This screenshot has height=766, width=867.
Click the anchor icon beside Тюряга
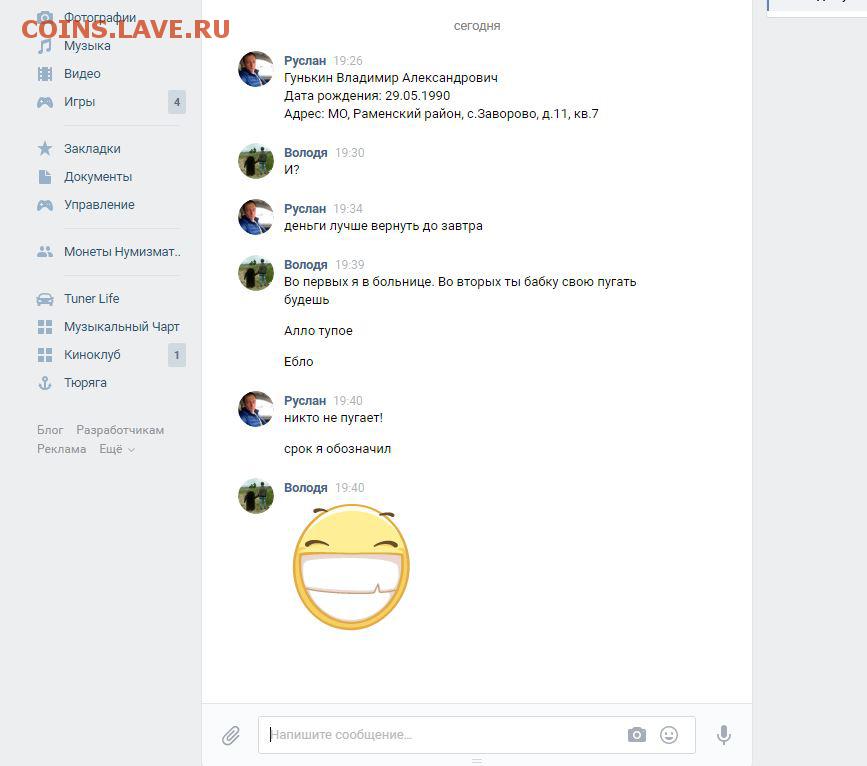[x=45, y=383]
